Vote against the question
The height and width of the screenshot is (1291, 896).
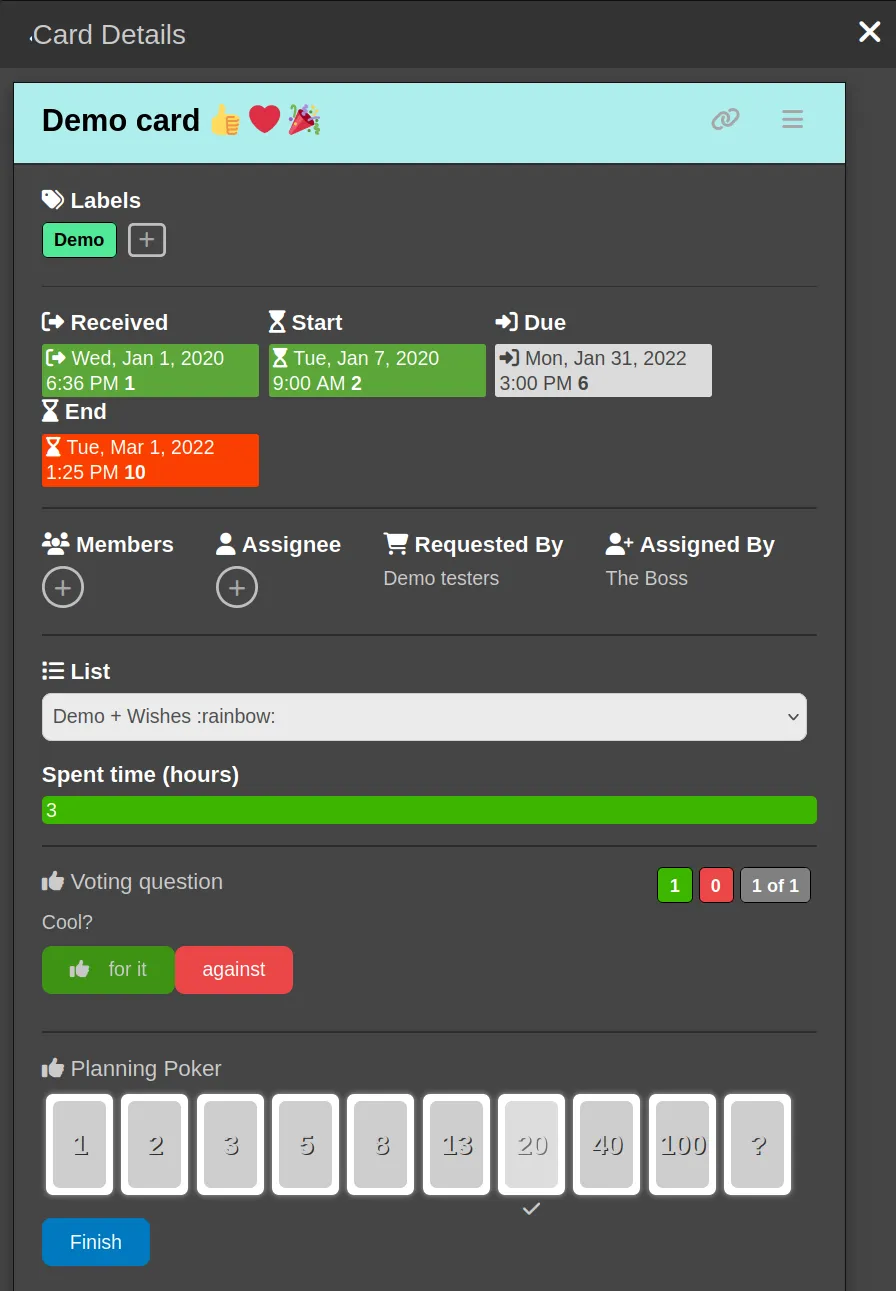[x=234, y=970]
